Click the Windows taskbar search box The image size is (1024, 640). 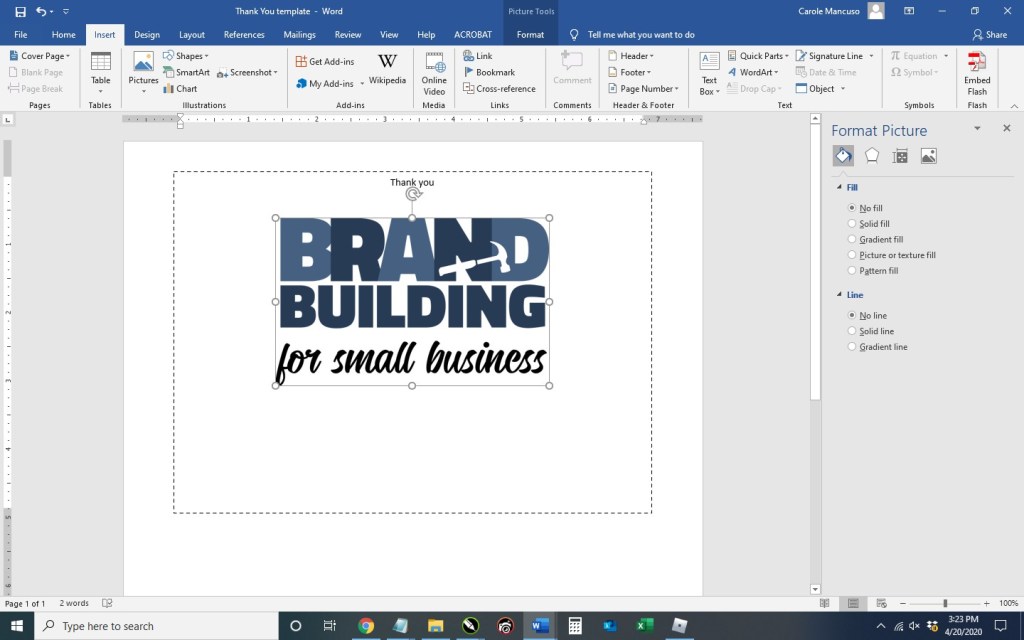[x=157, y=626]
